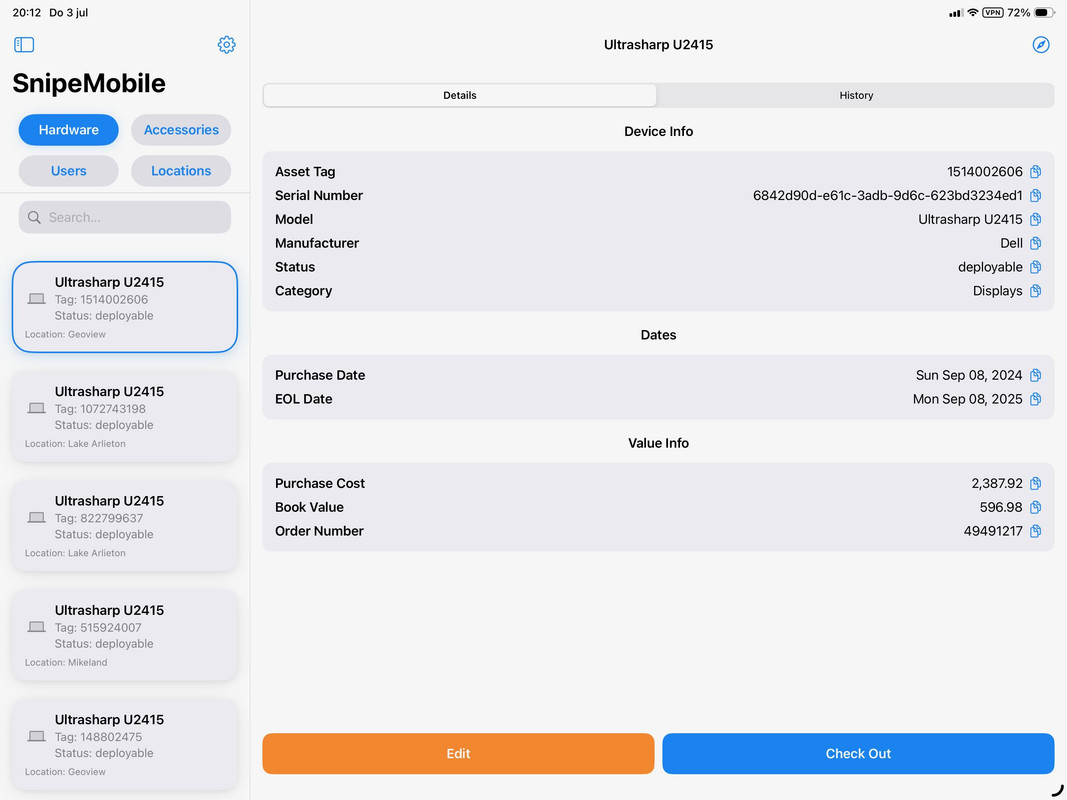Image resolution: width=1067 pixels, height=800 pixels.
Task: Click serial number 6842d90d-e61c-3adb-9d6c-623bd3234ed1 text
Action: (887, 195)
